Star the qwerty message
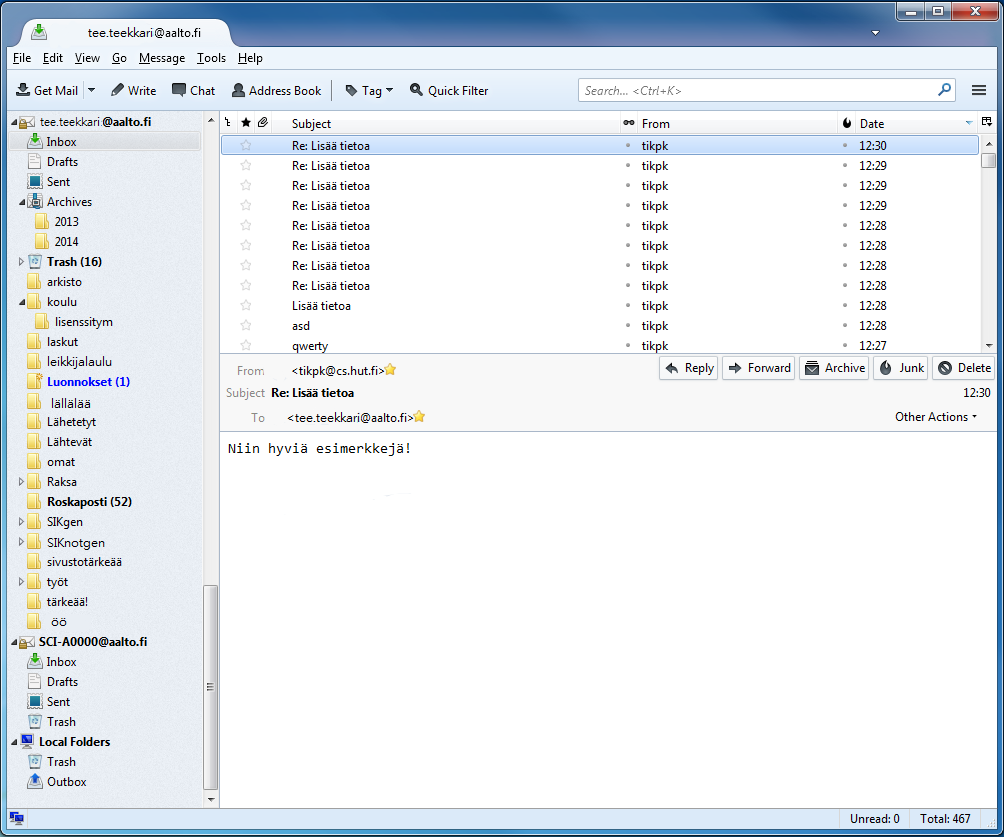This screenshot has width=1004, height=837. [x=245, y=345]
